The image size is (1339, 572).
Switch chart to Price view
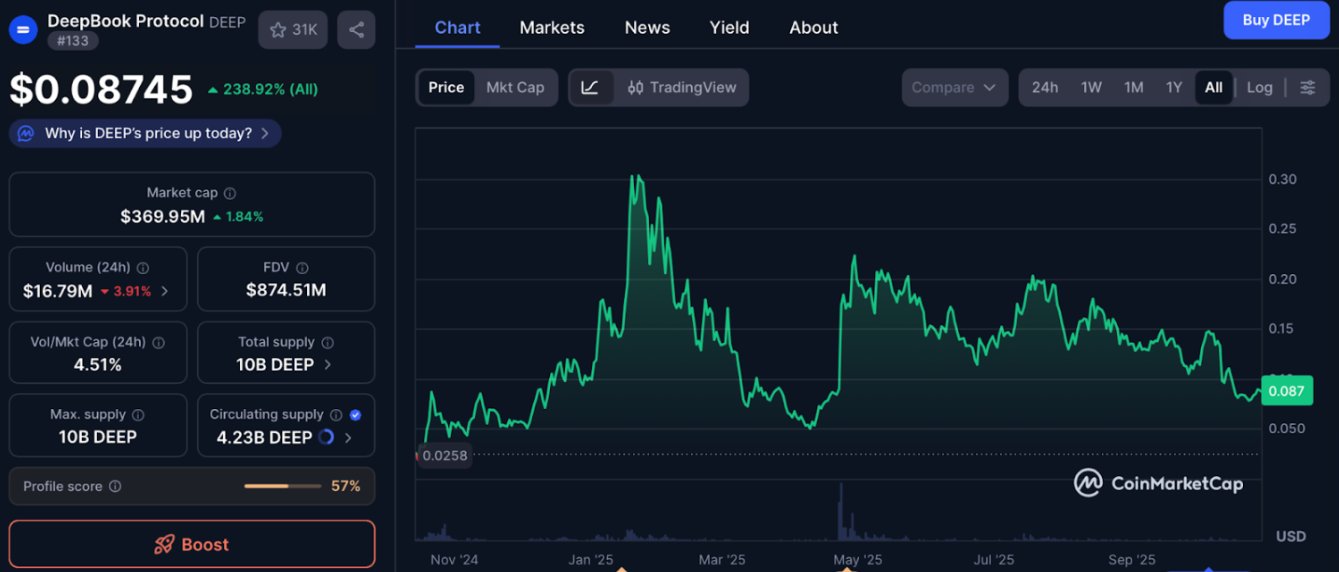tap(446, 88)
